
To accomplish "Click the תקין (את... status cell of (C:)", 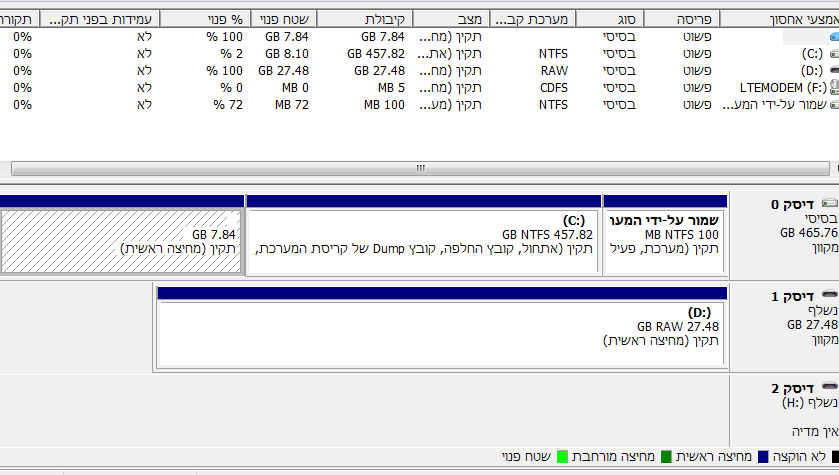I will coord(449,54).
